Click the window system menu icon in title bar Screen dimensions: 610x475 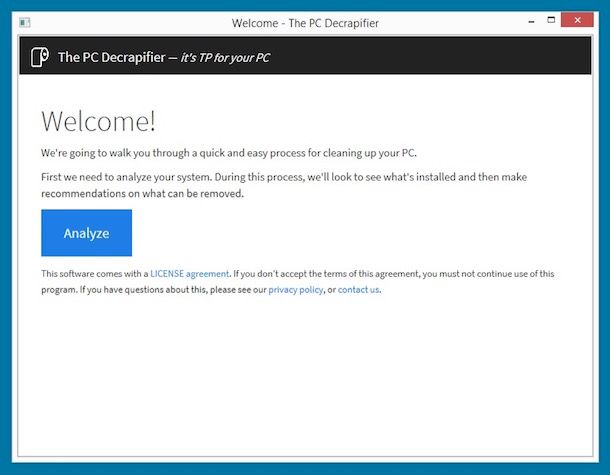click(25, 23)
